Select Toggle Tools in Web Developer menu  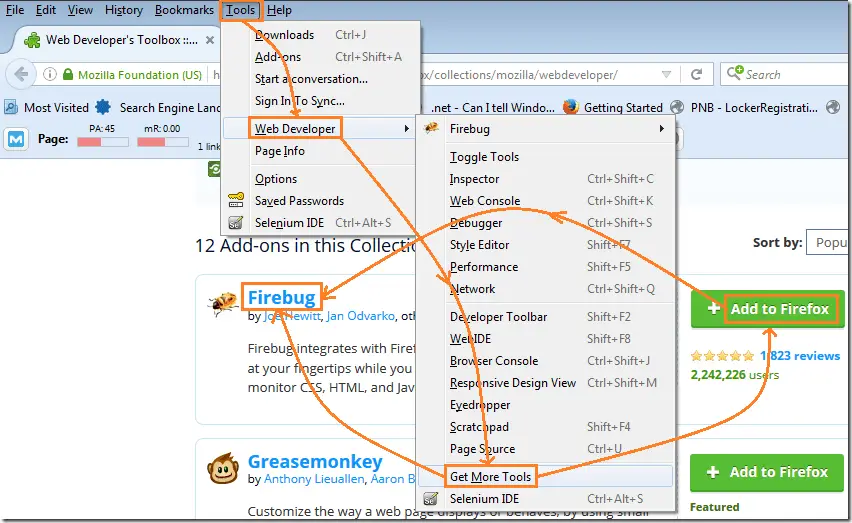pyautogui.click(x=546, y=157)
